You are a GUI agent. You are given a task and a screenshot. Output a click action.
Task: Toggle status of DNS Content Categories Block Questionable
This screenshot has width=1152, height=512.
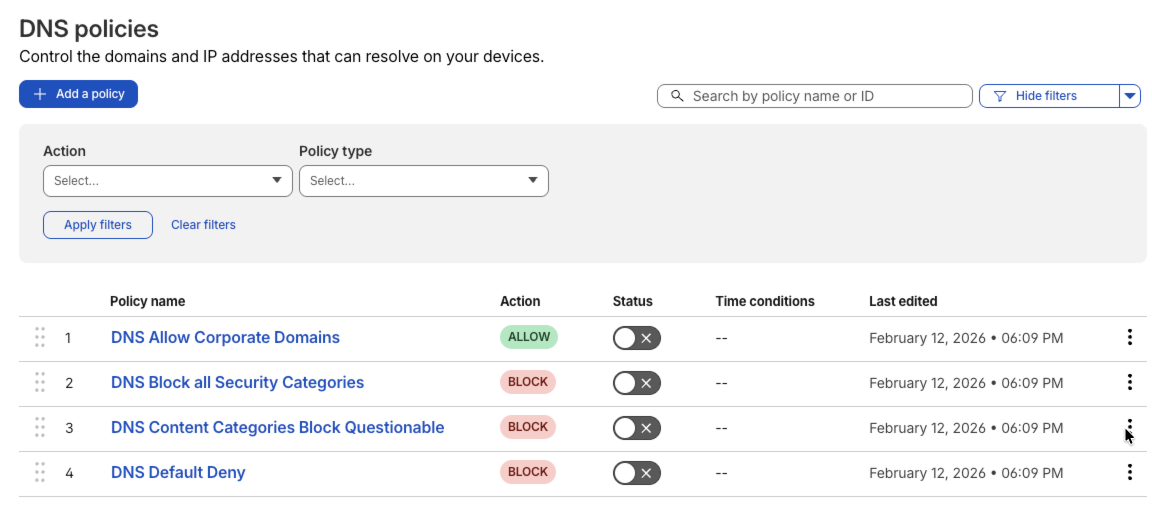coord(636,428)
